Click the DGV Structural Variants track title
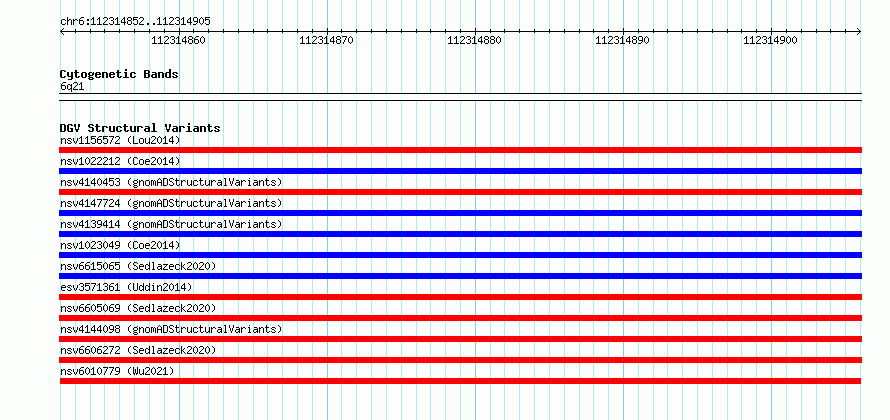The height and width of the screenshot is (420, 890). (140, 128)
